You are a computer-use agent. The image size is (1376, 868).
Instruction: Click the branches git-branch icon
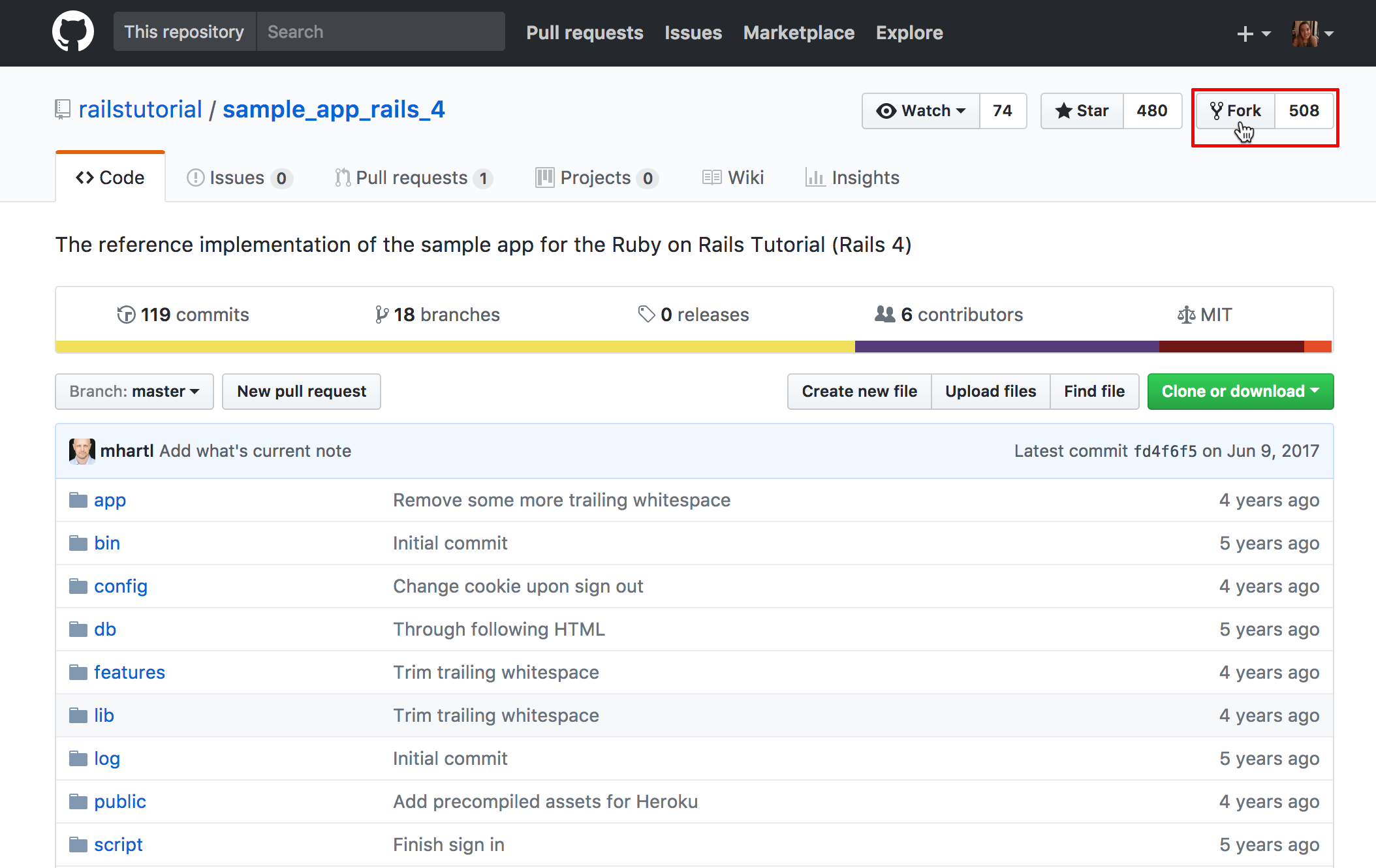coord(382,315)
